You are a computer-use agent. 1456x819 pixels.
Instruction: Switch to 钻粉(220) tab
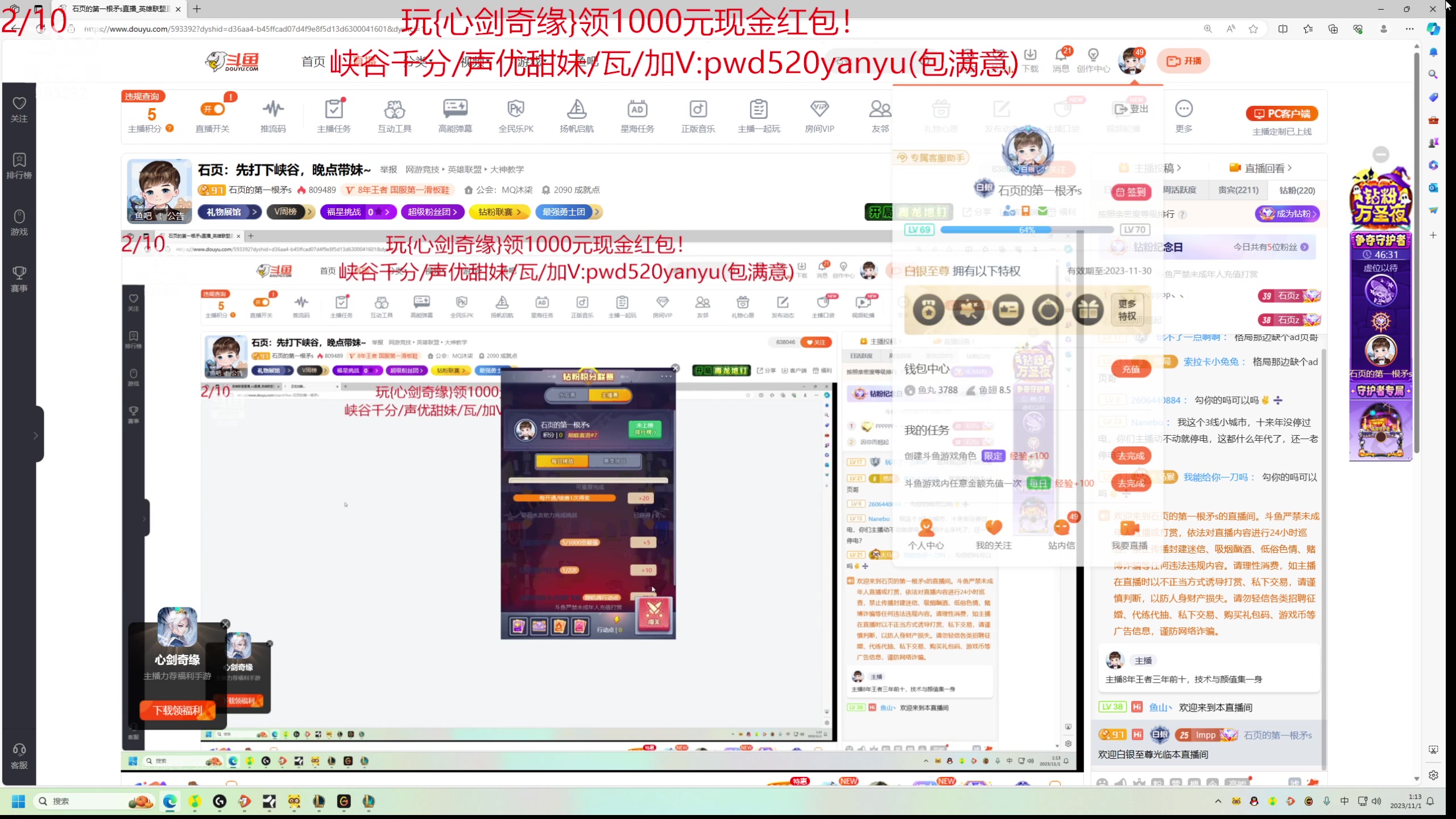point(1297,190)
